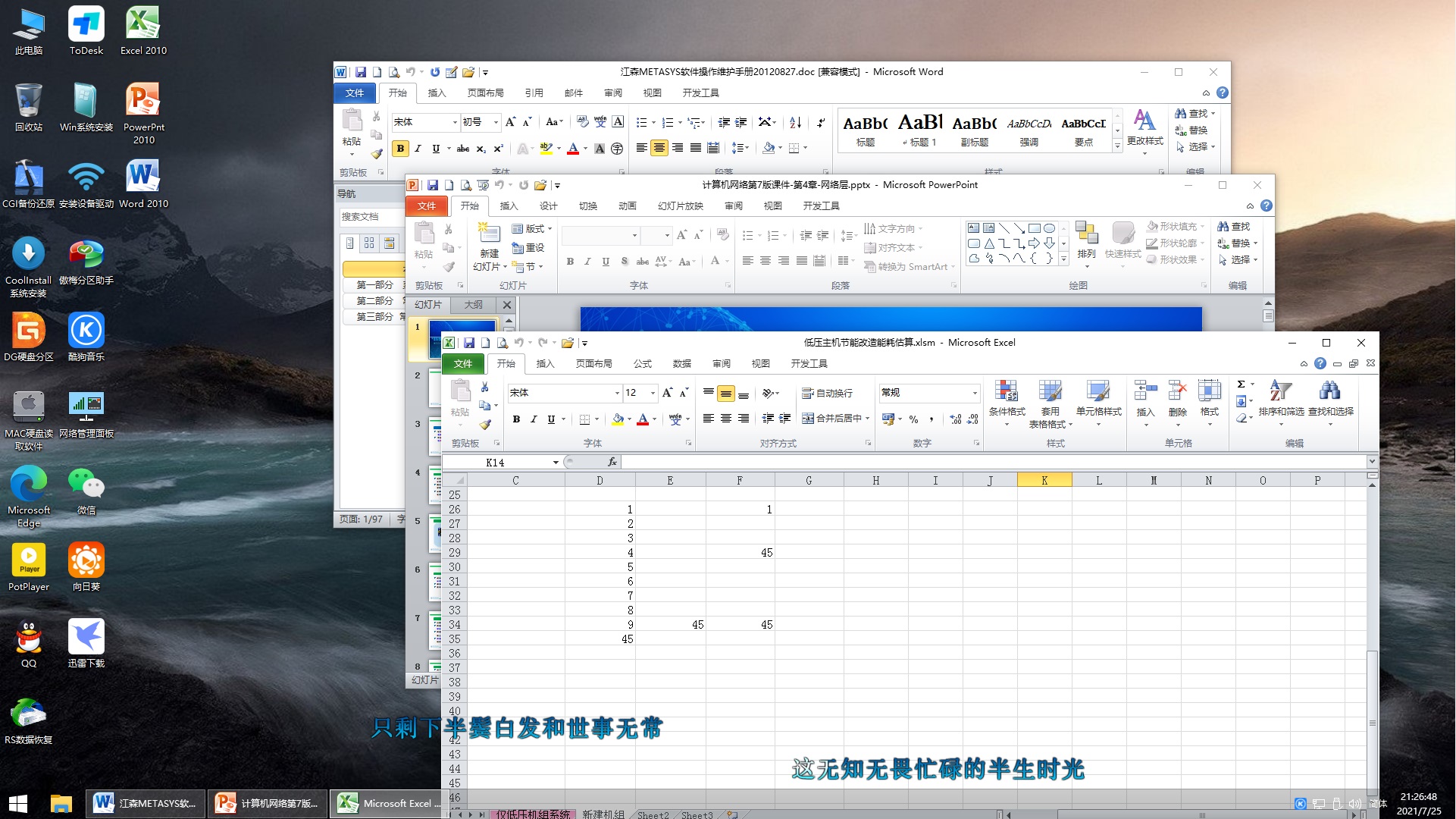Click Word text highlight color
Viewport: 1456px width, 819px height.
pos(546,149)
